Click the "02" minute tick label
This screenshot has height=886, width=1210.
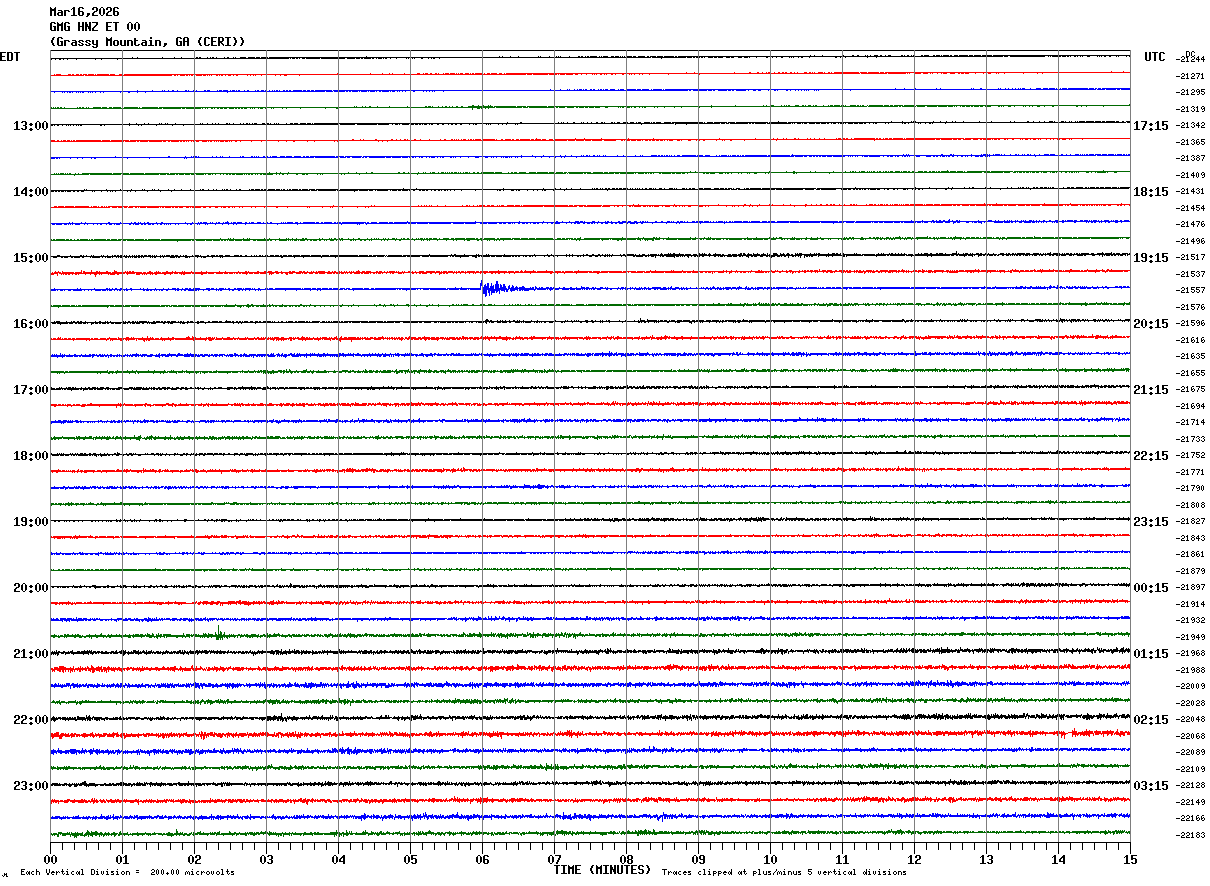194,859
